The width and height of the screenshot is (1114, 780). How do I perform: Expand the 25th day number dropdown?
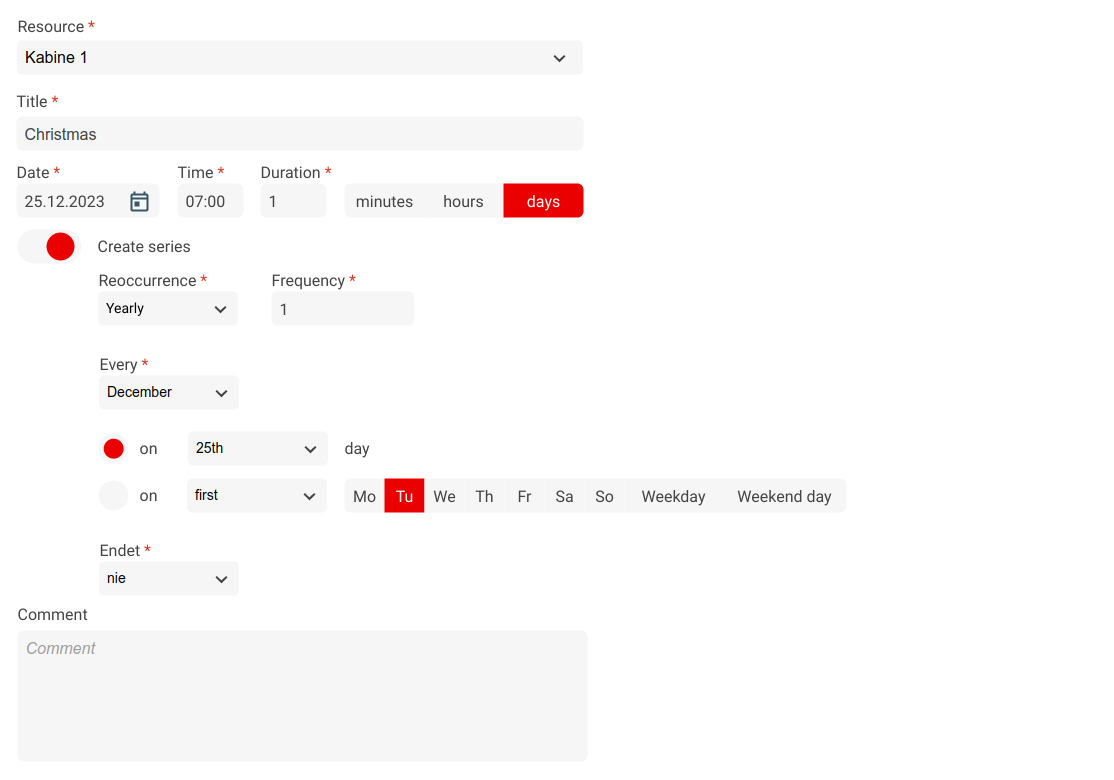[257, 449]
